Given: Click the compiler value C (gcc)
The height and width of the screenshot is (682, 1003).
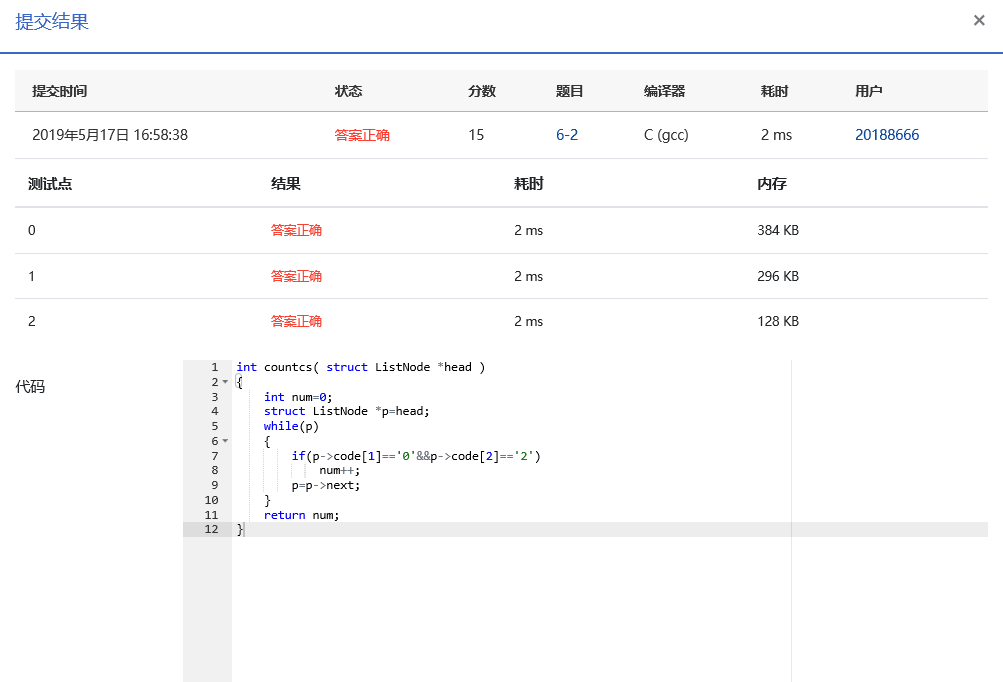Looking at the screenshot, I should pyautogui.click(x=666, y=135).
